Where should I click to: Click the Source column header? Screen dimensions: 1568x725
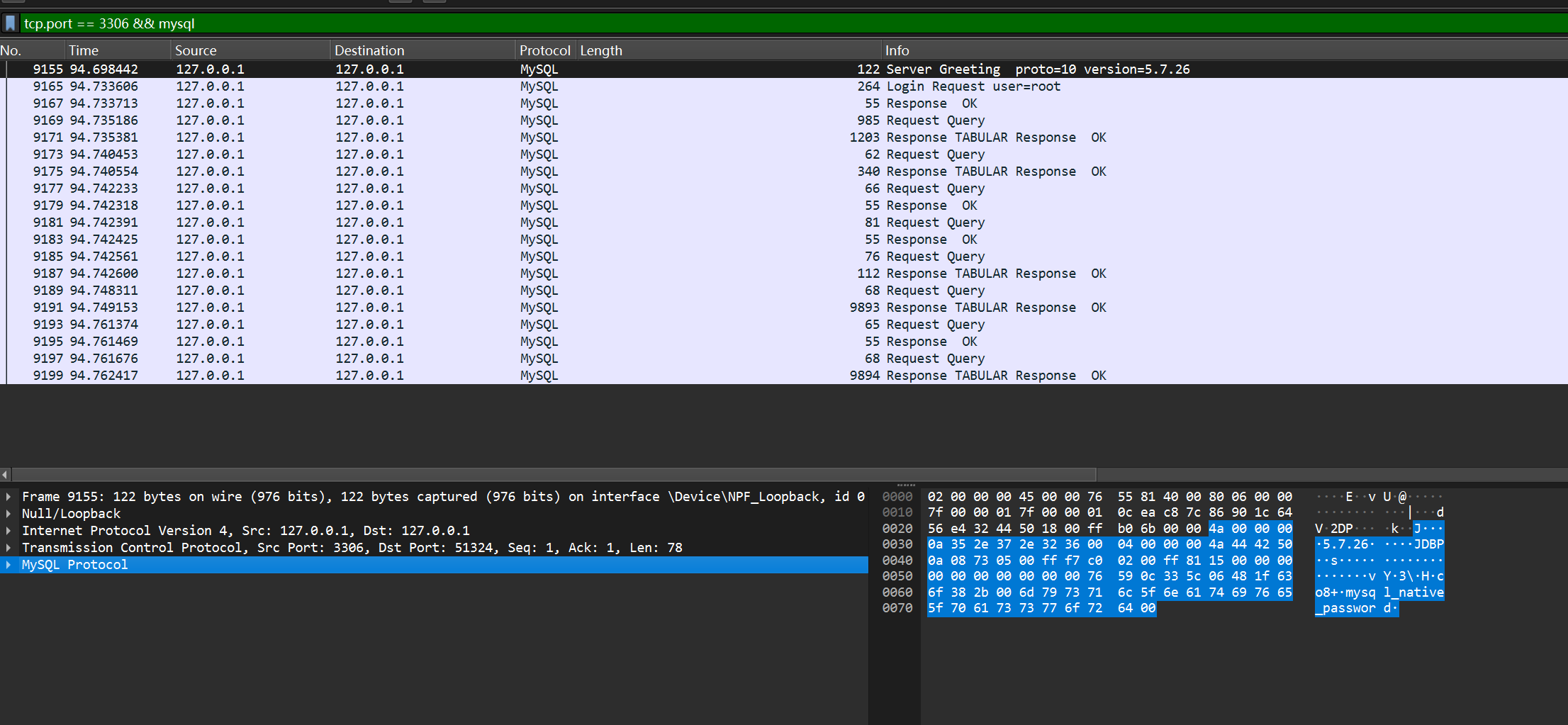(248, 50)
